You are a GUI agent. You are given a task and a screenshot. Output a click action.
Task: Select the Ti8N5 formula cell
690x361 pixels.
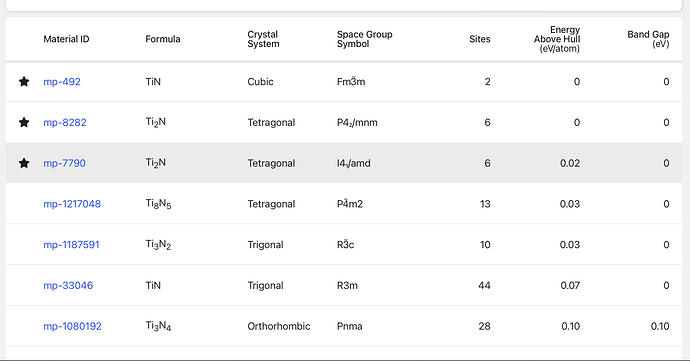click(x=158, y=204)
